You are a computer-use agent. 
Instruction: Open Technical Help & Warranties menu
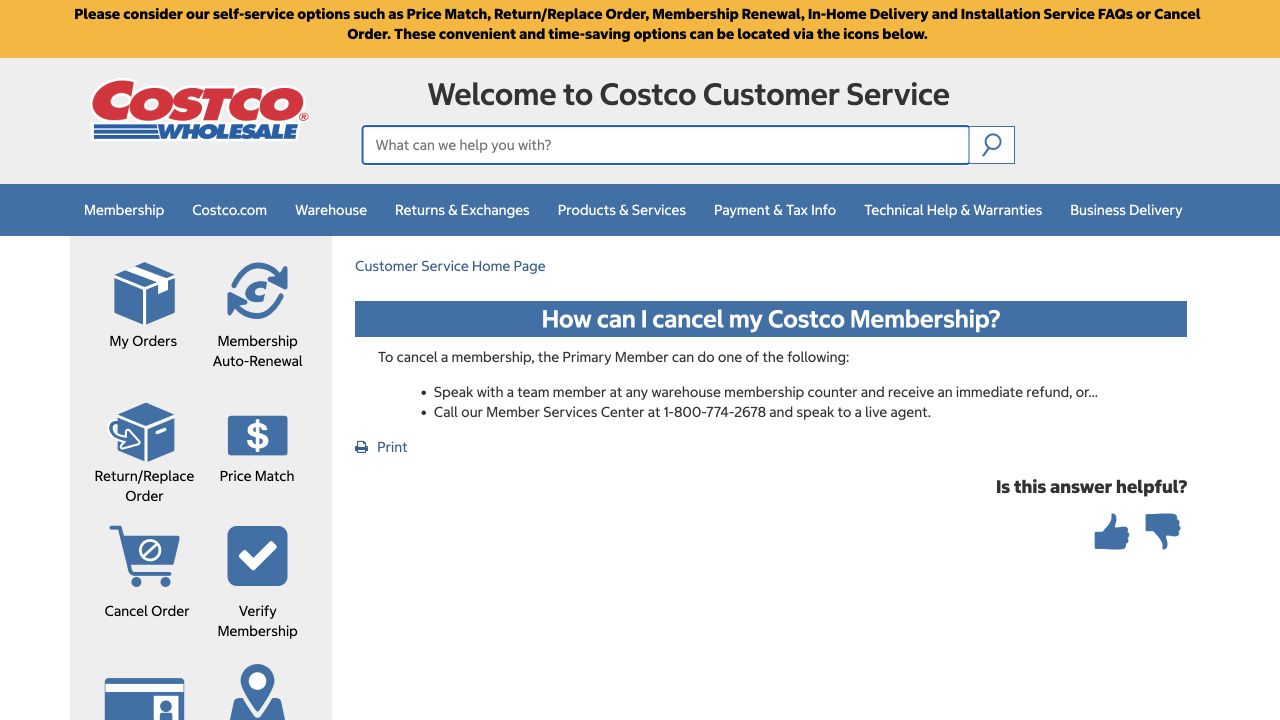tap(953, 210)
